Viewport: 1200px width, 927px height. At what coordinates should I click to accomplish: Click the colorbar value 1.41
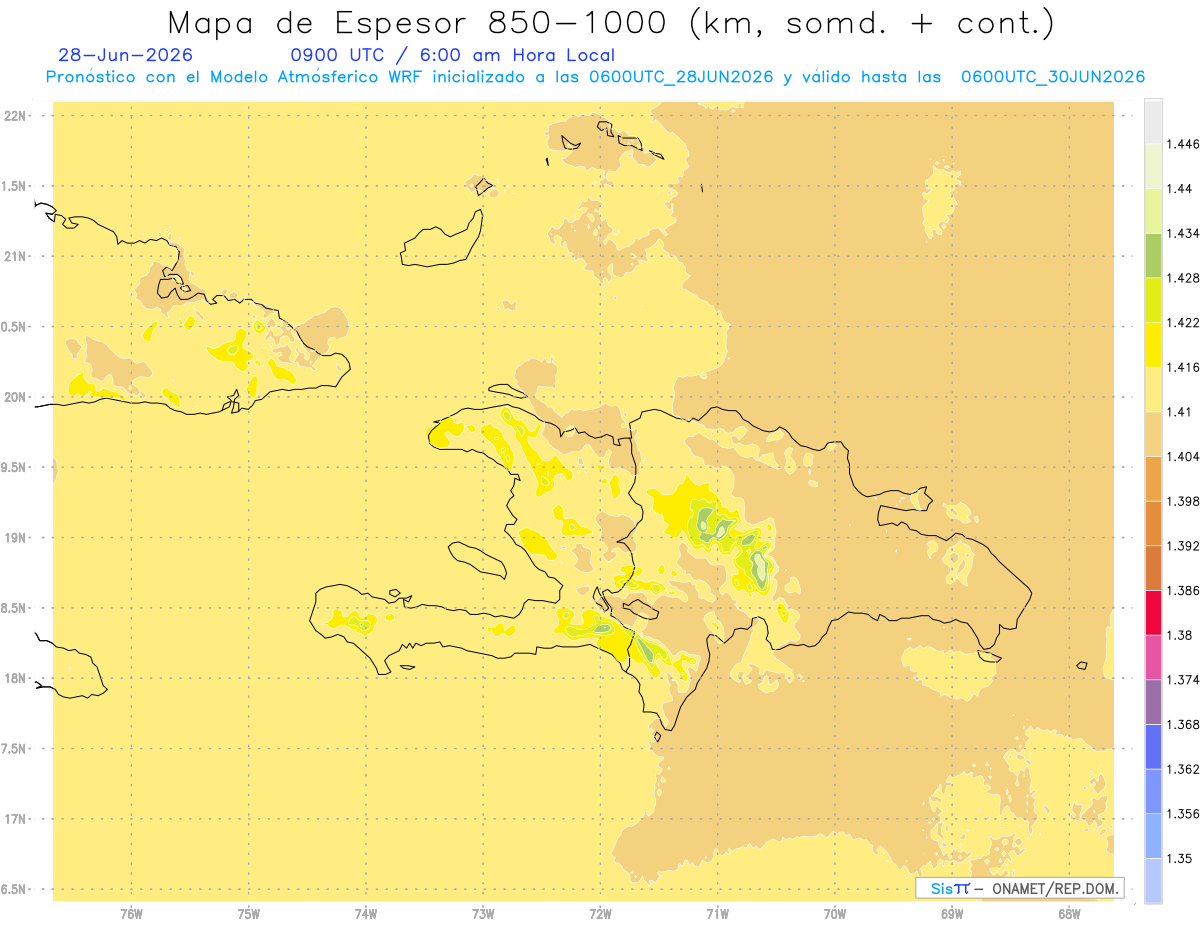click(x=1178, y=412)
